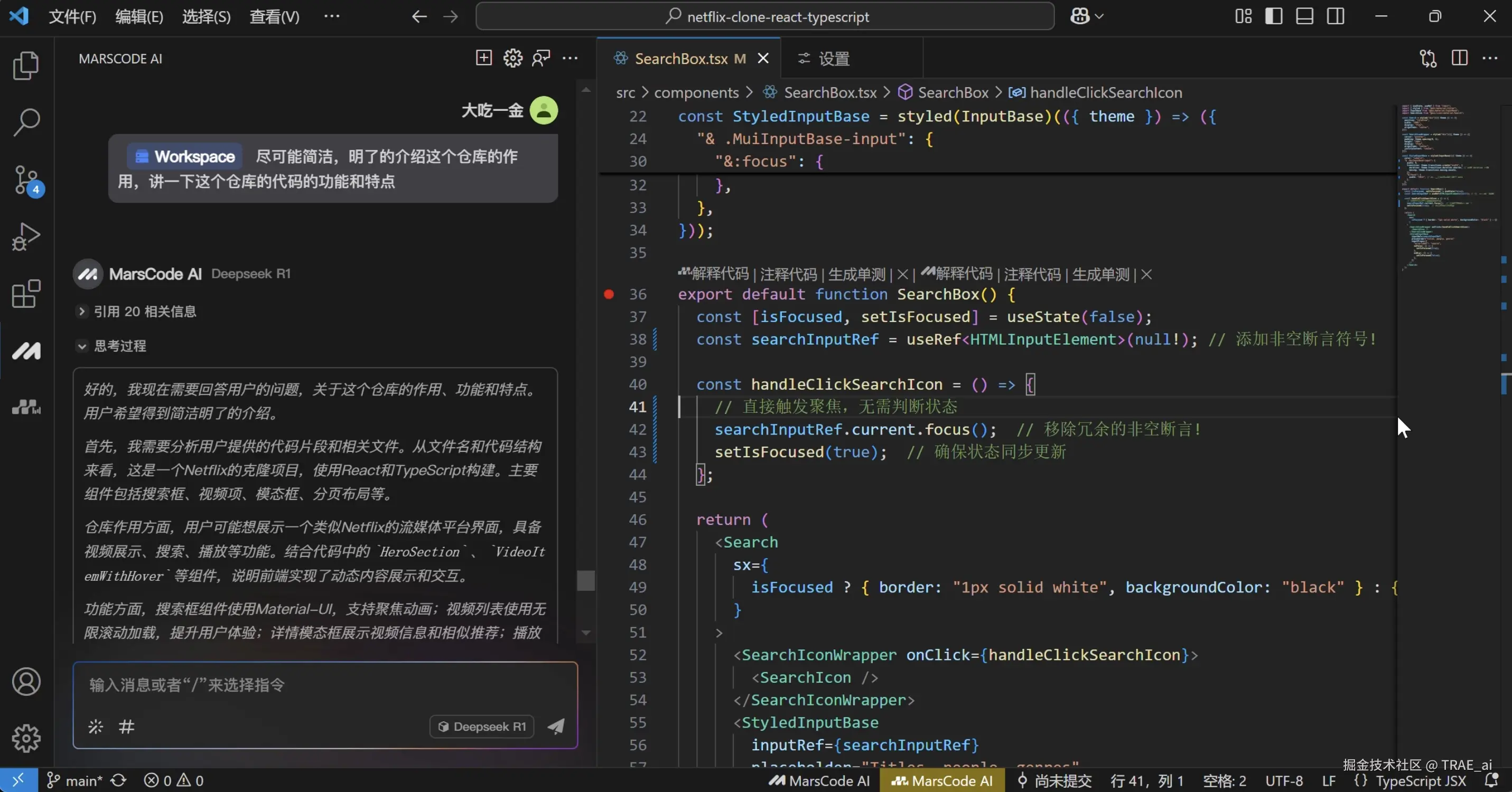Toggle the primary side bar layout button

pos(1273,16)
